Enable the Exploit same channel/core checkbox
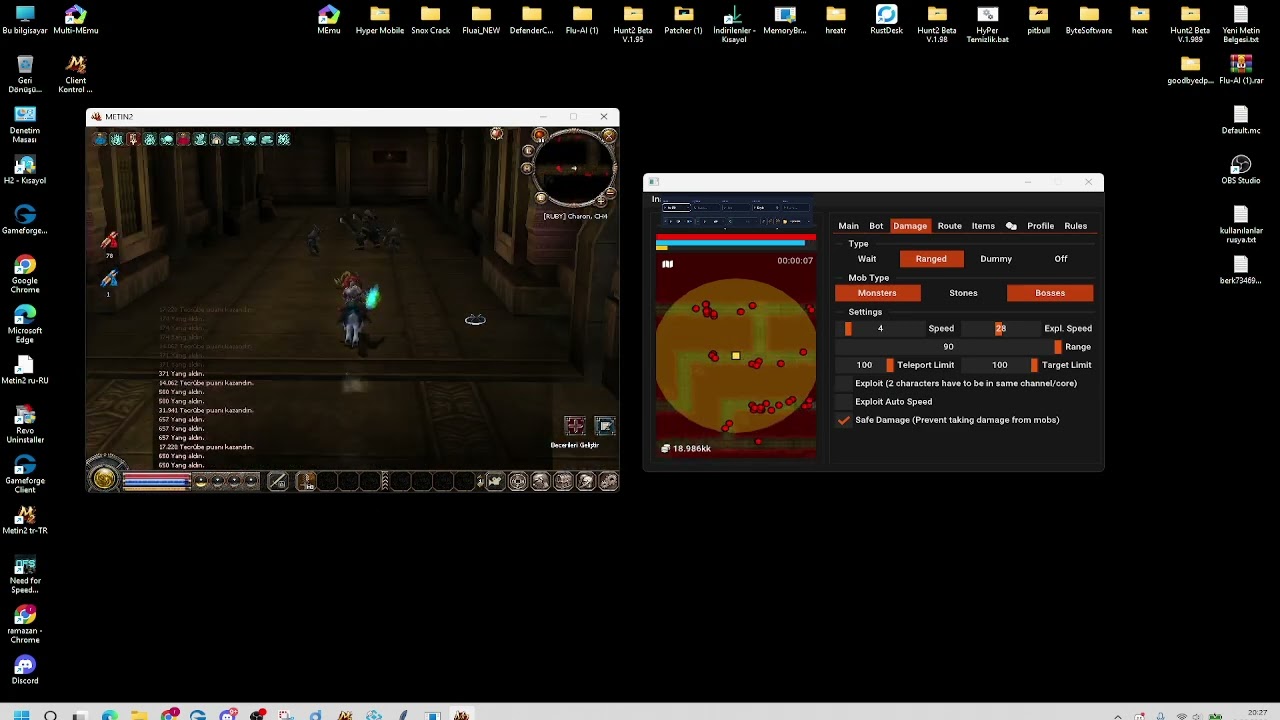The width and height of the screenshot is (1280, 720). coord(845,384)
